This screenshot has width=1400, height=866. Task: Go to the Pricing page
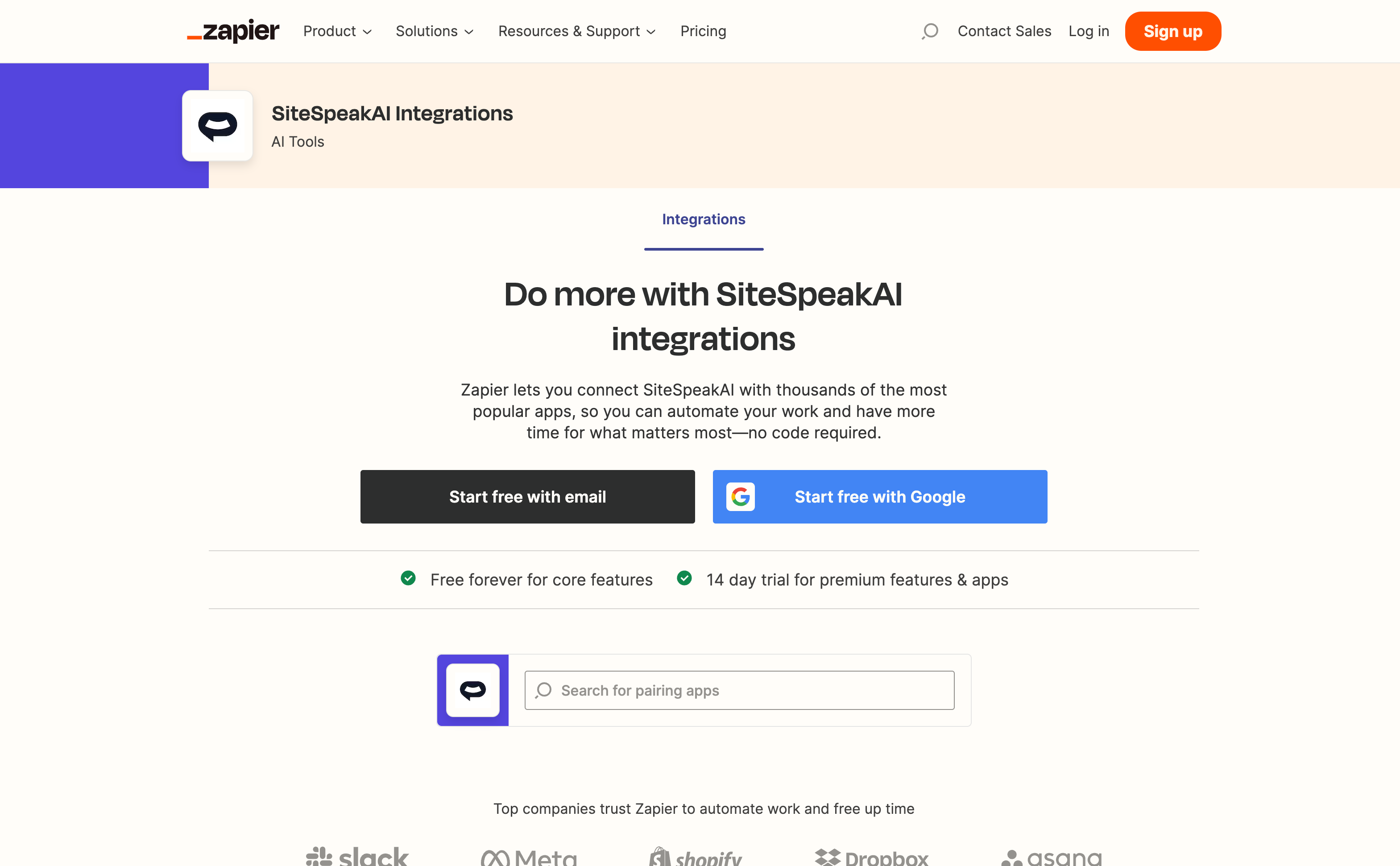[703, 31]
